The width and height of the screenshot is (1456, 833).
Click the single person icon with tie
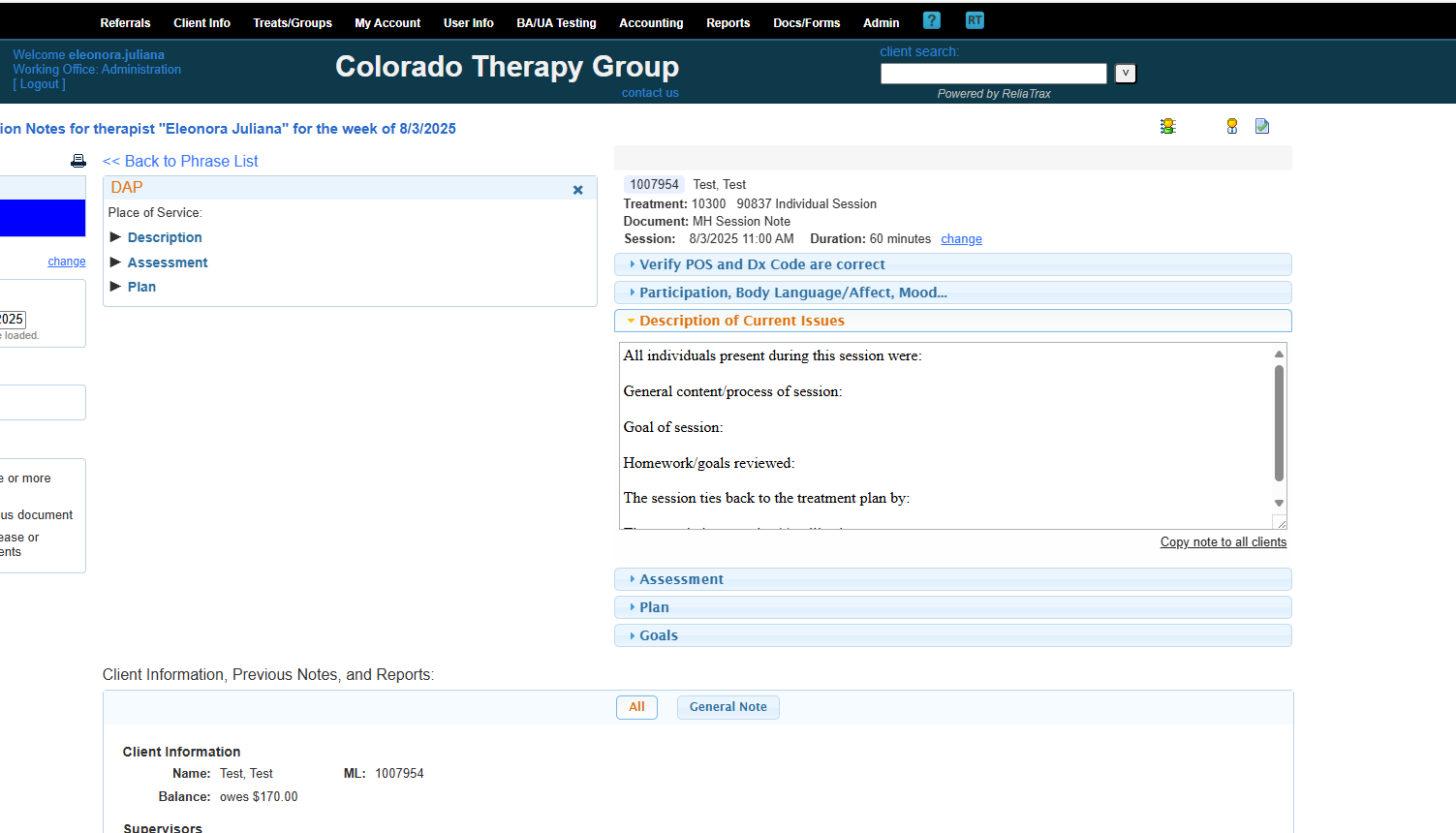[x=1232, y=126]
